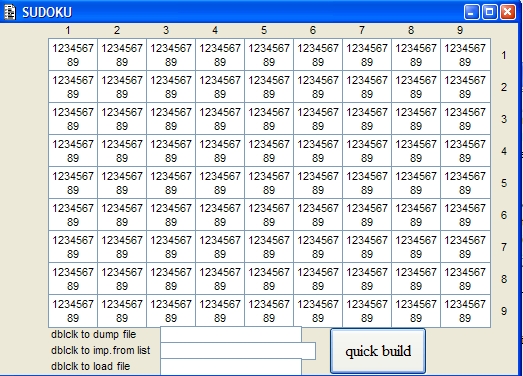Viewport: 523px width, 376px height.
Task: Select the cell at row 9, column 1
Action: [x=73, y=311]
